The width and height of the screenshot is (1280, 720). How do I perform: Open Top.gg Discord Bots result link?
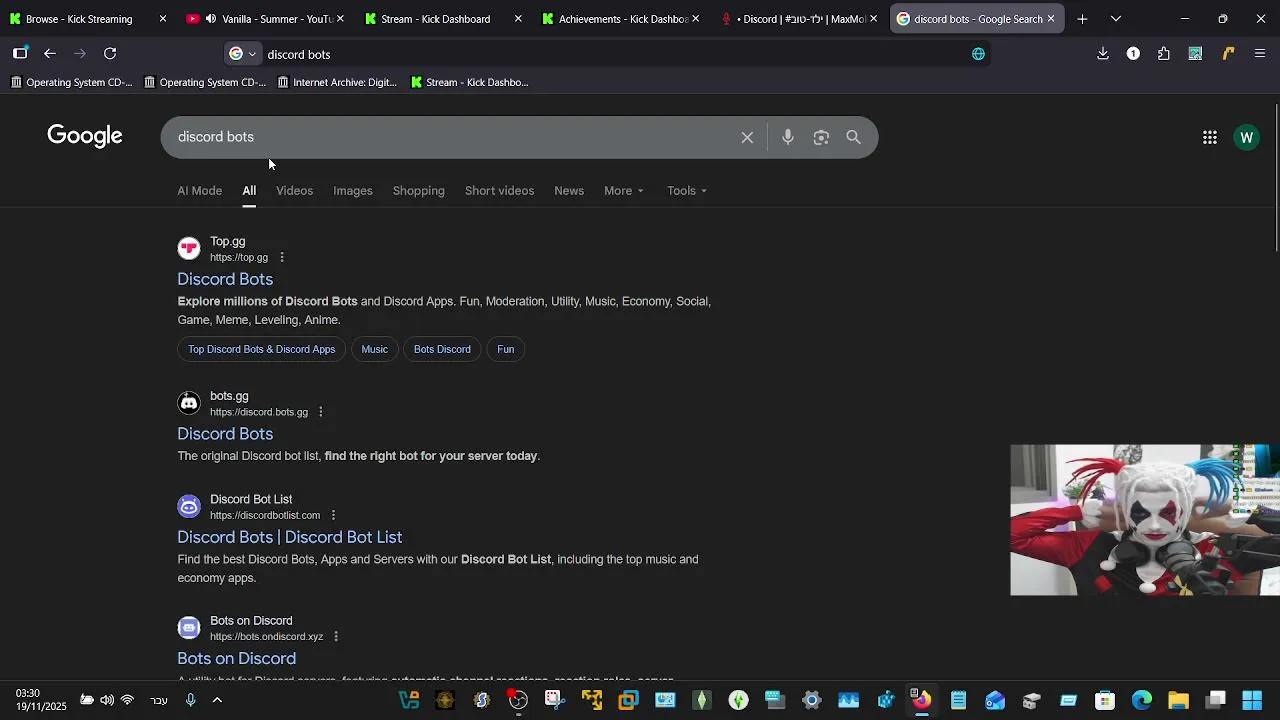tap(225, 279)
